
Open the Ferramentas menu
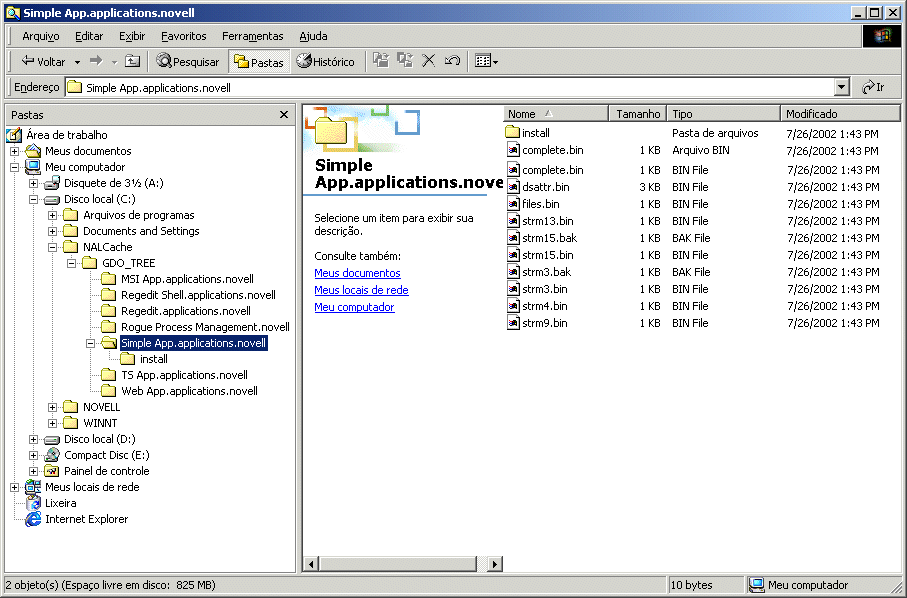[252, 36]
